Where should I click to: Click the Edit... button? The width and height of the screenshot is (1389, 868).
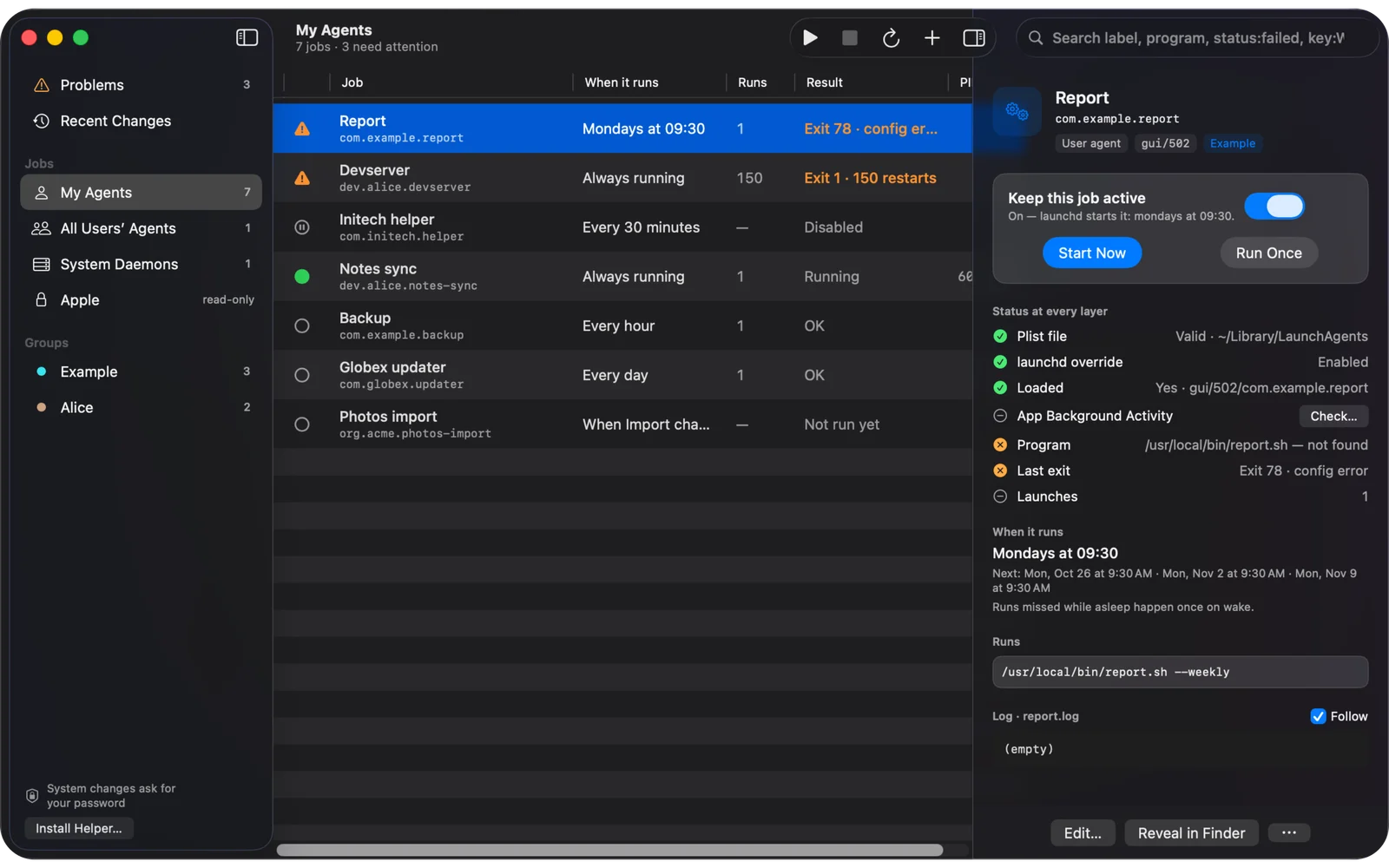pyautogui.click(x=1083, y=833)
